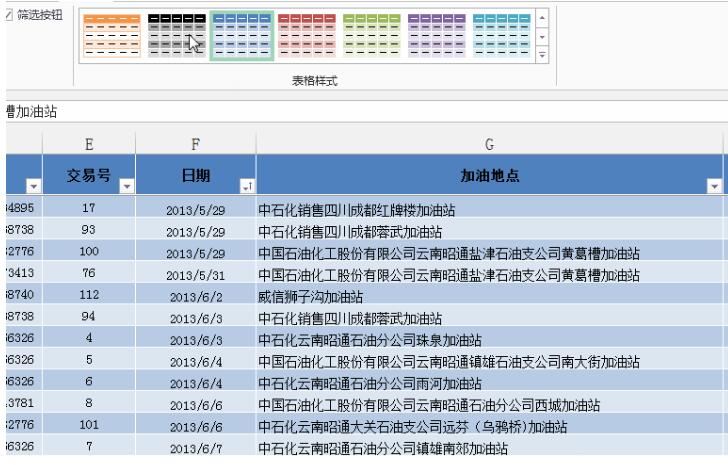The image size is (728, 465).
Task: Apply the purple table style
Action: [x=436, y=33]
